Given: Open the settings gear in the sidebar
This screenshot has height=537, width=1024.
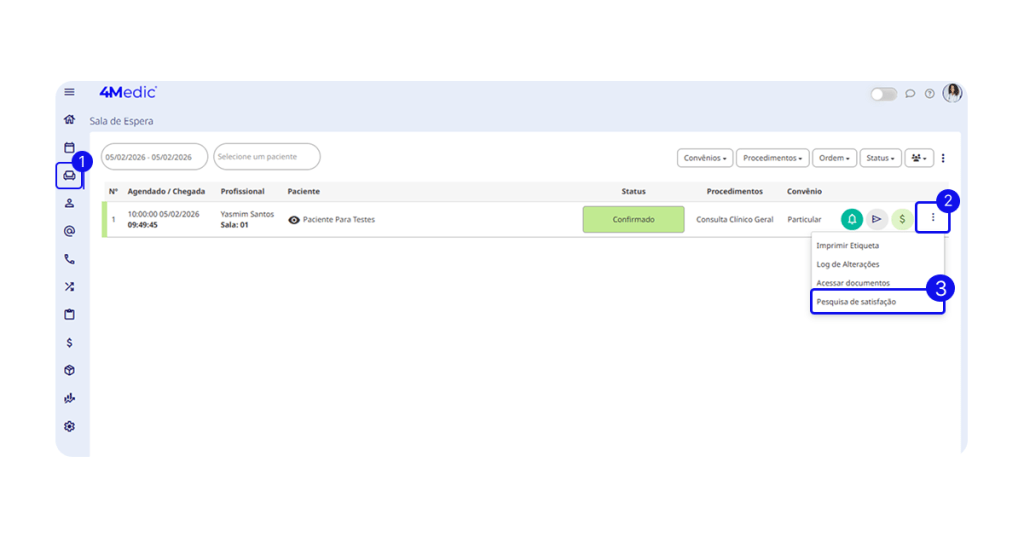Looking at the screenshot, I should 69,426.
